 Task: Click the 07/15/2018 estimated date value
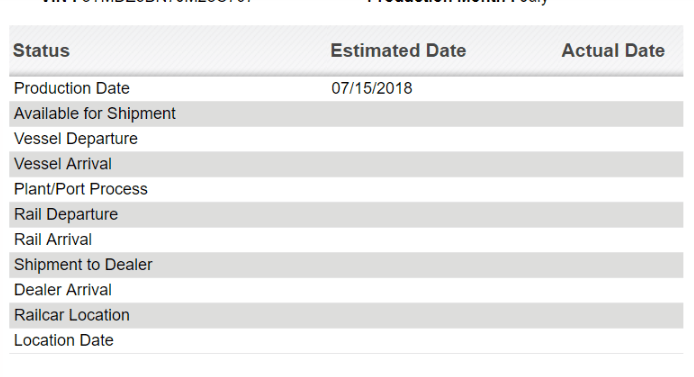pyautogui.click(x=372, y=88)
